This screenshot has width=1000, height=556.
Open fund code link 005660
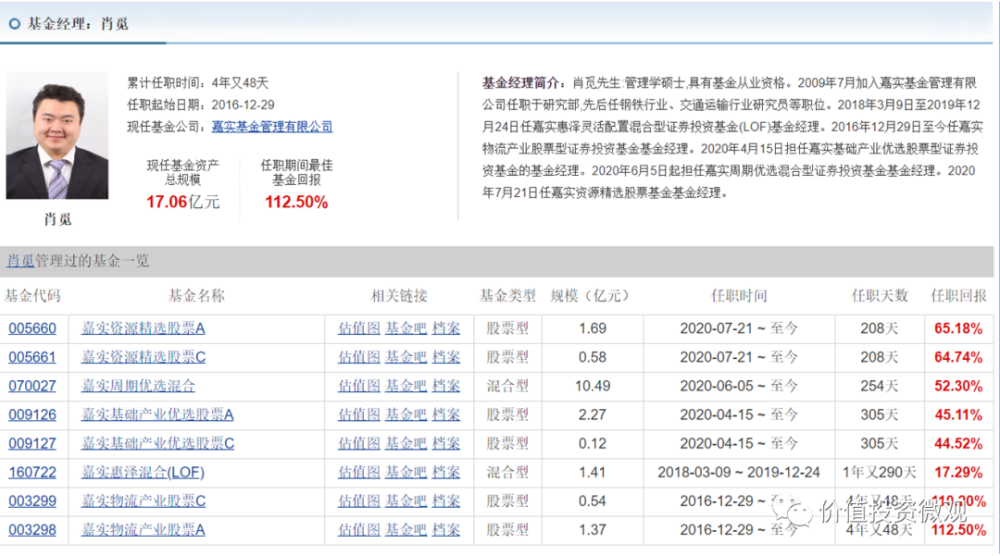click(x=32, y=328)
